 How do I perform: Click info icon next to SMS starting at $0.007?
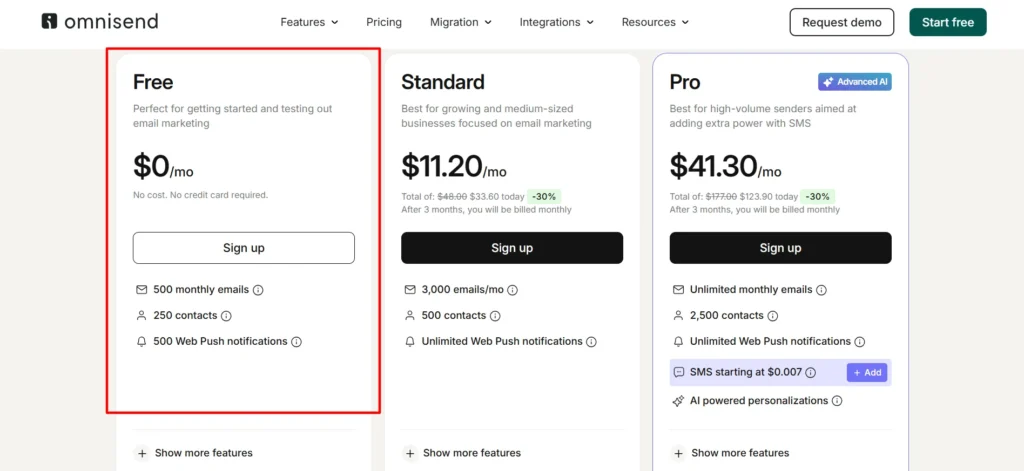(810, 373)
